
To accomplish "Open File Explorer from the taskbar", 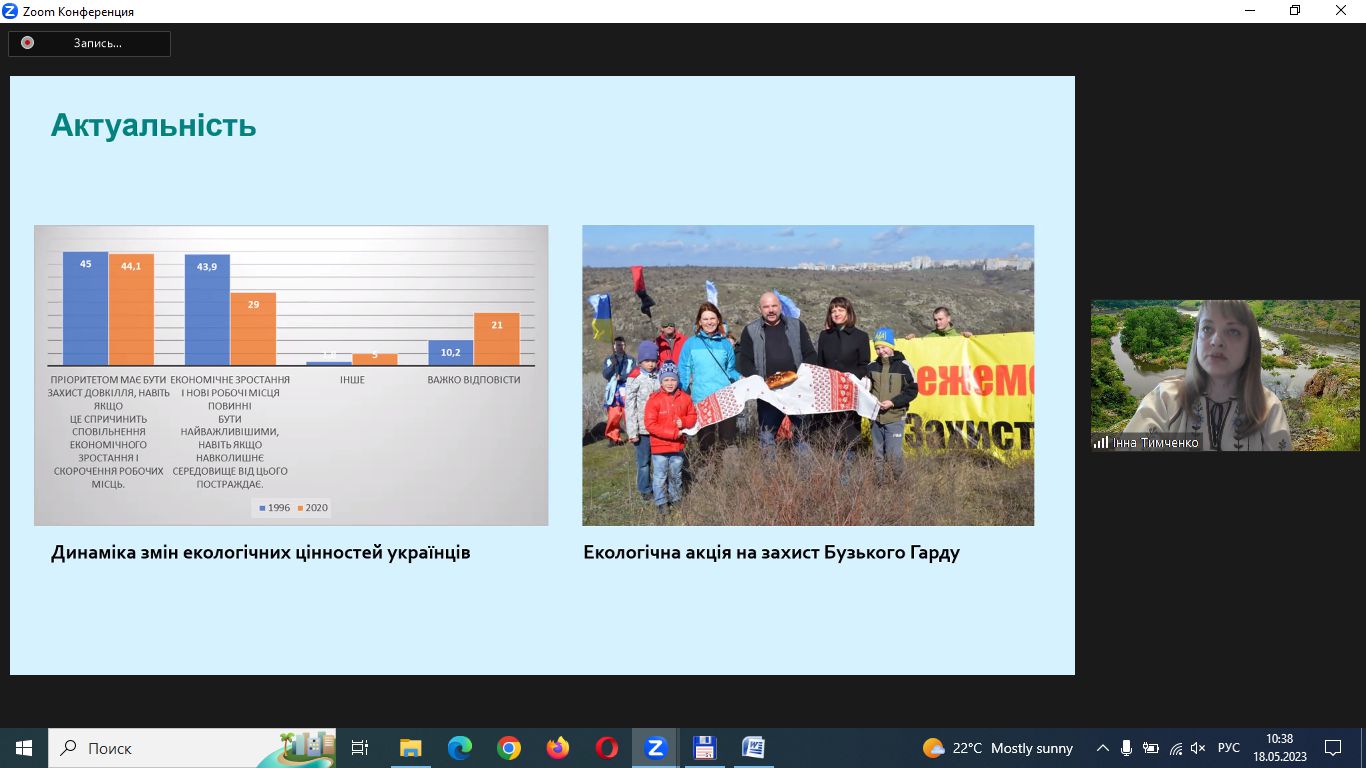I will click(x=410, y=747).
